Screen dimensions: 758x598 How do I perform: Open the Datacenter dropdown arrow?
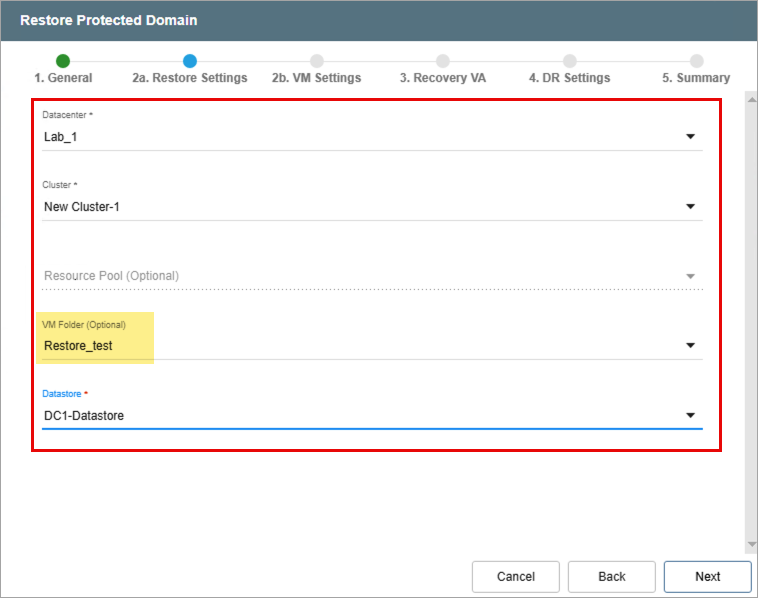click(x=690, y=137)
